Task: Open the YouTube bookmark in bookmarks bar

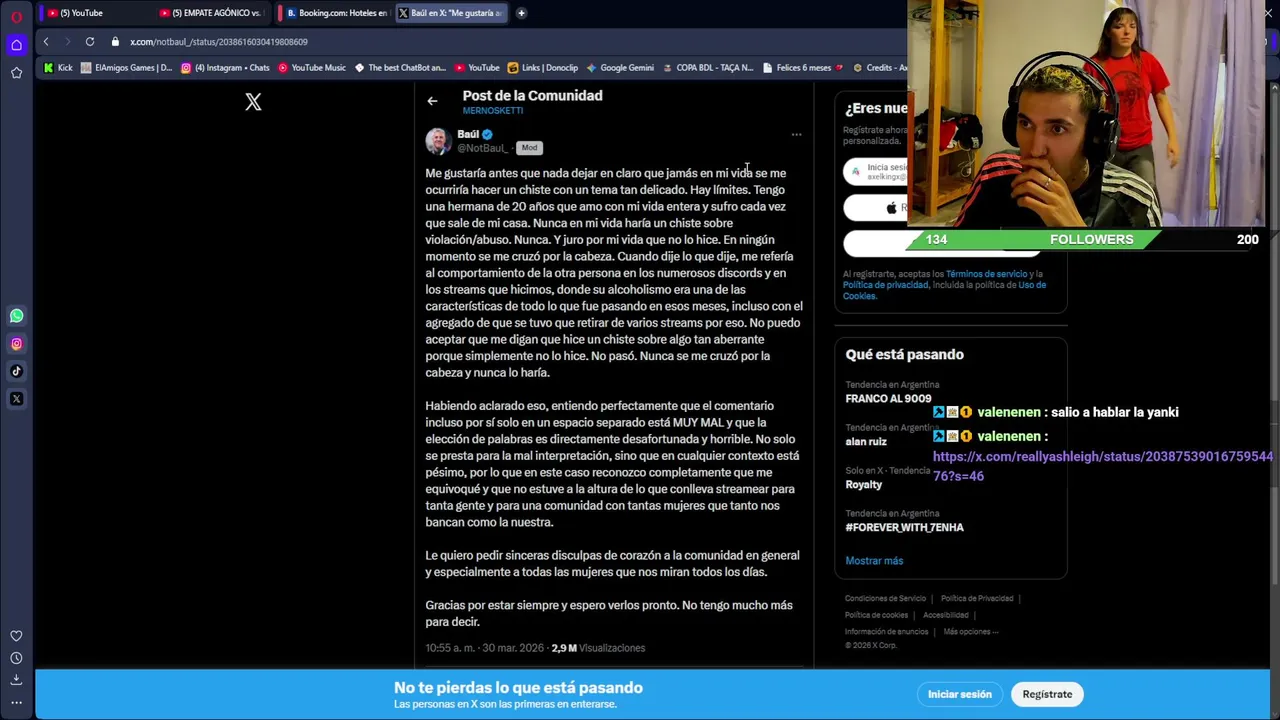Action: point(477,68)
